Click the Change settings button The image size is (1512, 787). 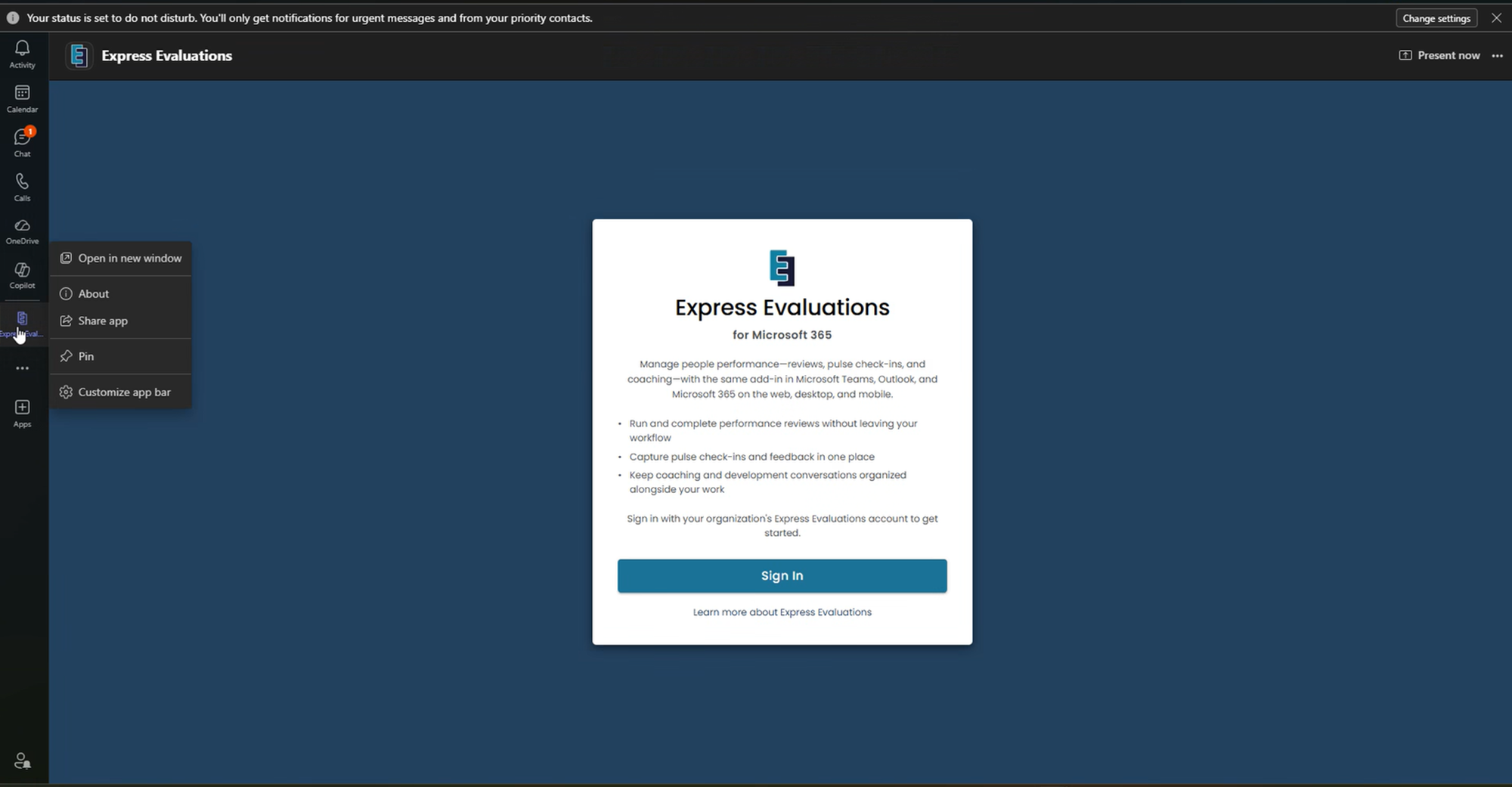tap(1436, 18)
